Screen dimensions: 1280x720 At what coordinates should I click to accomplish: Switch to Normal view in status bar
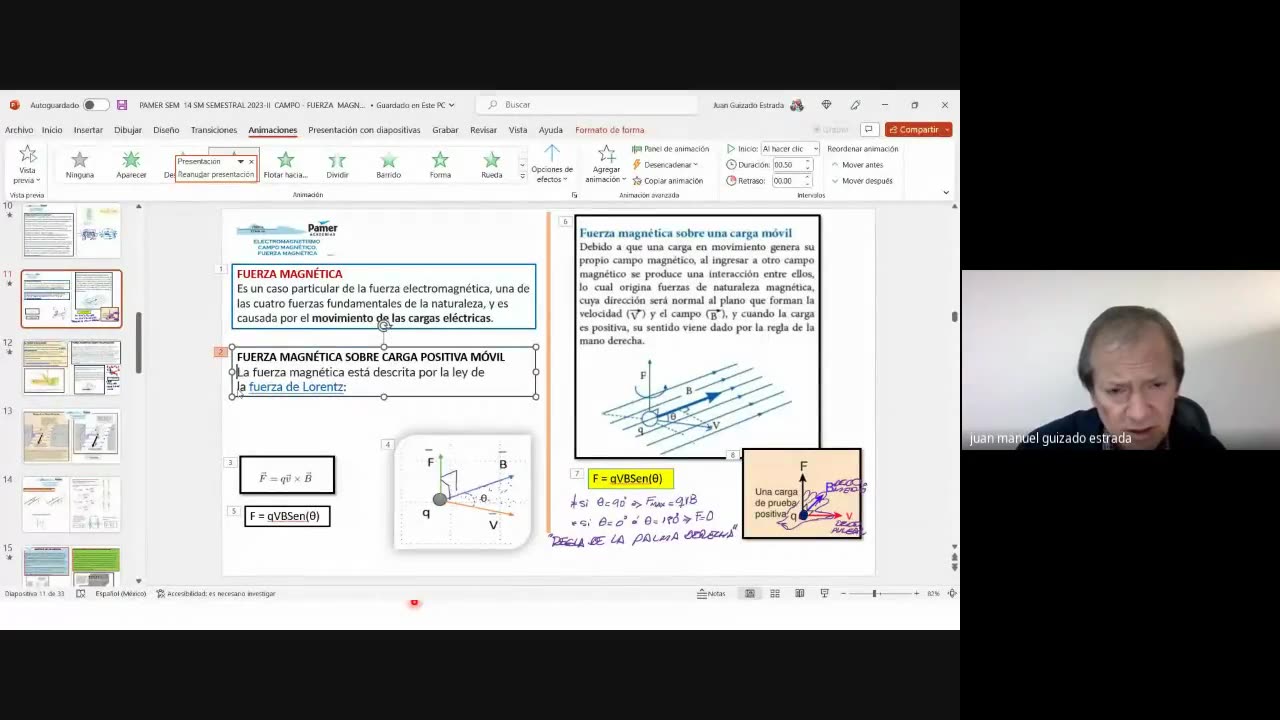(750, 594)
